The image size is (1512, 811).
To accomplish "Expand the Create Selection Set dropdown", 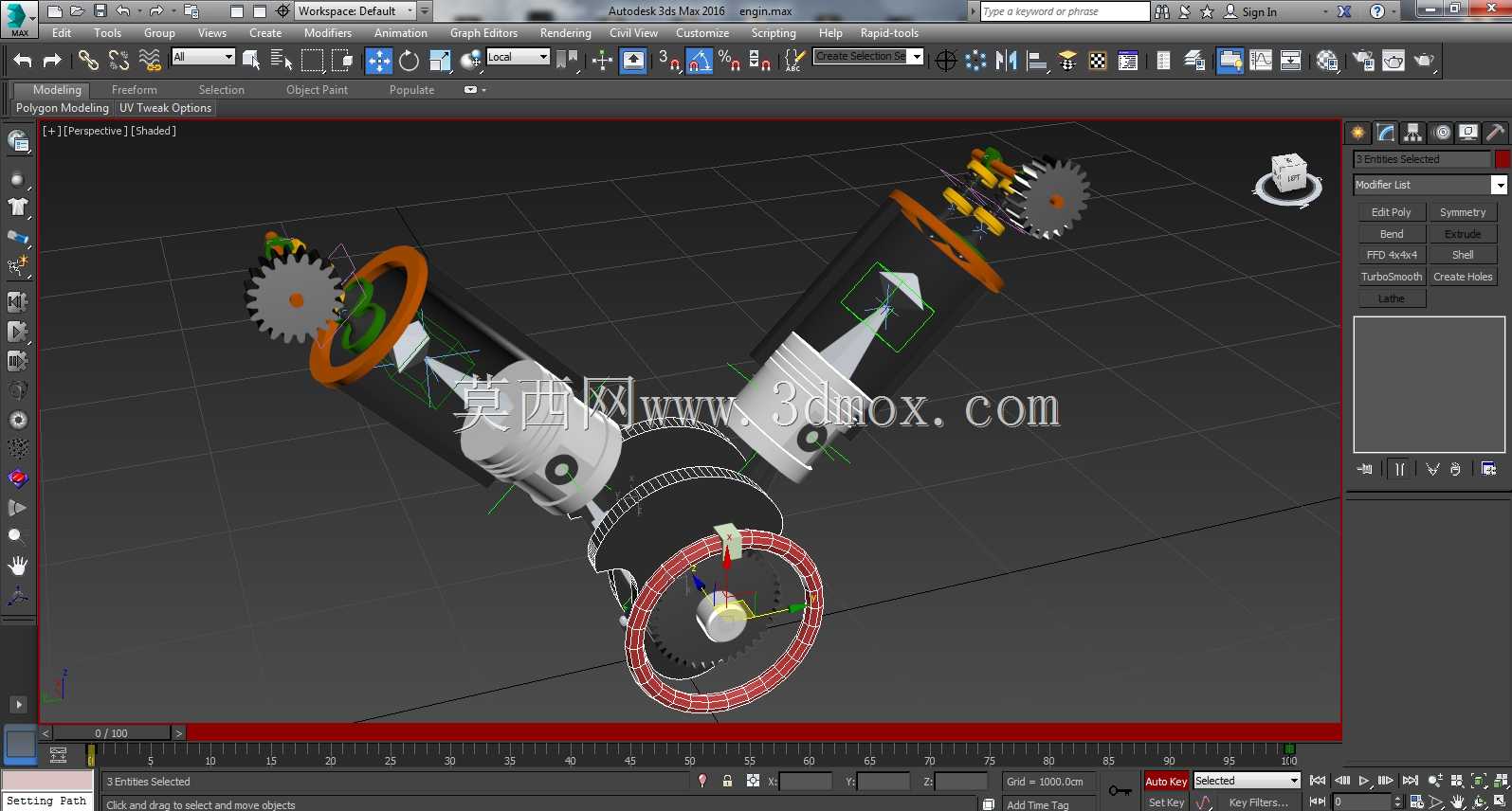I will [917, 57].
